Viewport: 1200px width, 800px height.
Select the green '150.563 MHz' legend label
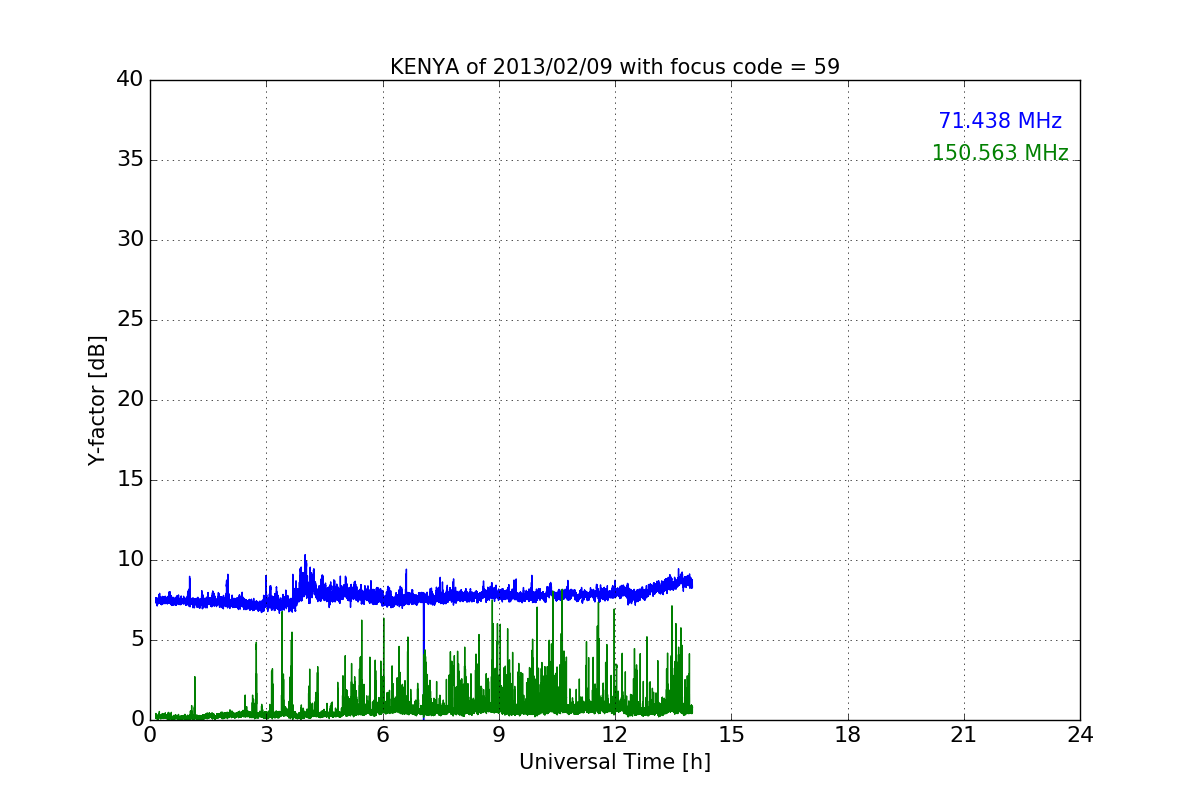pos(1000,153)
